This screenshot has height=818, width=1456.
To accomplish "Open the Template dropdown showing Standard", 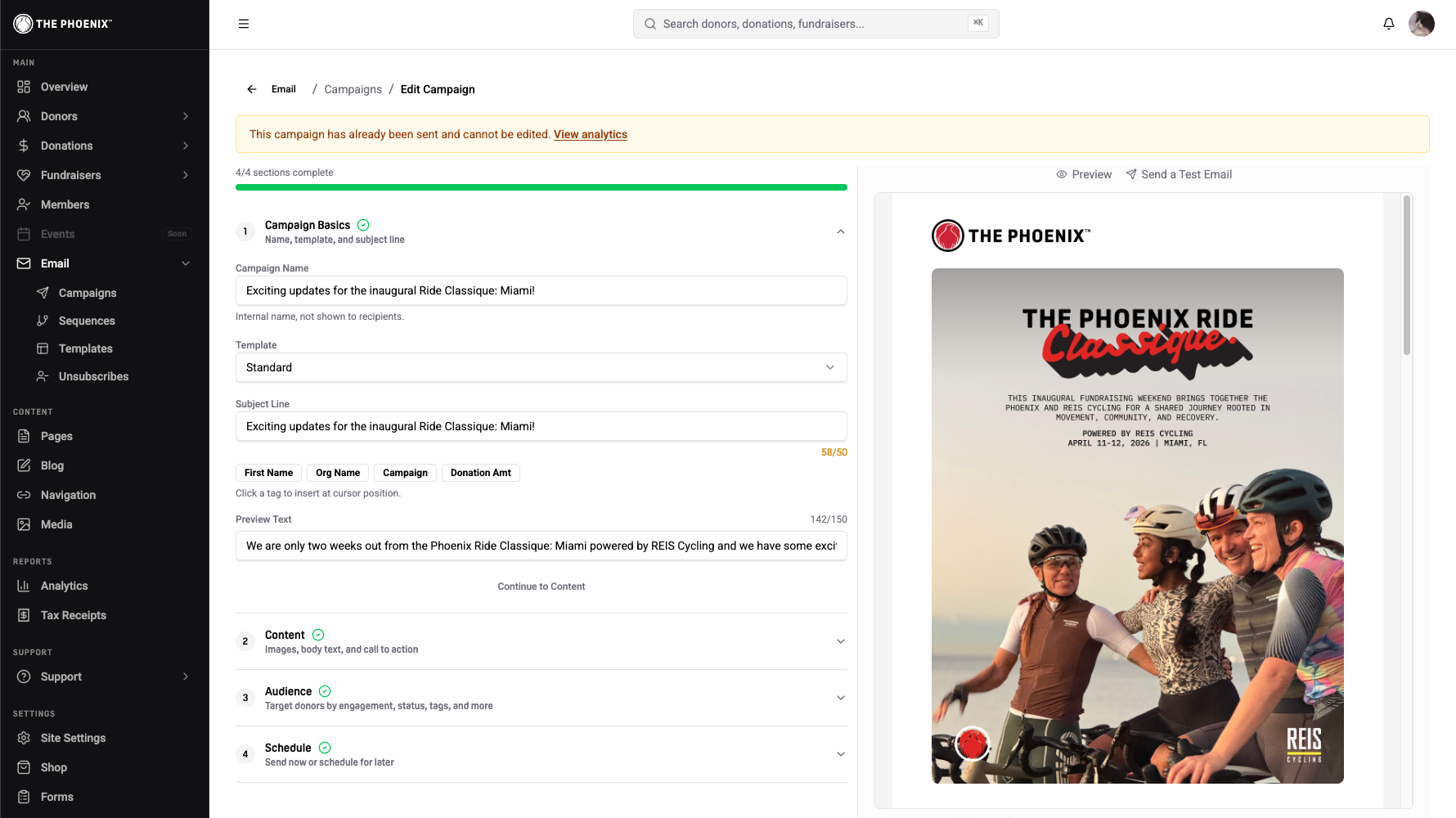I will pos(541,367).
